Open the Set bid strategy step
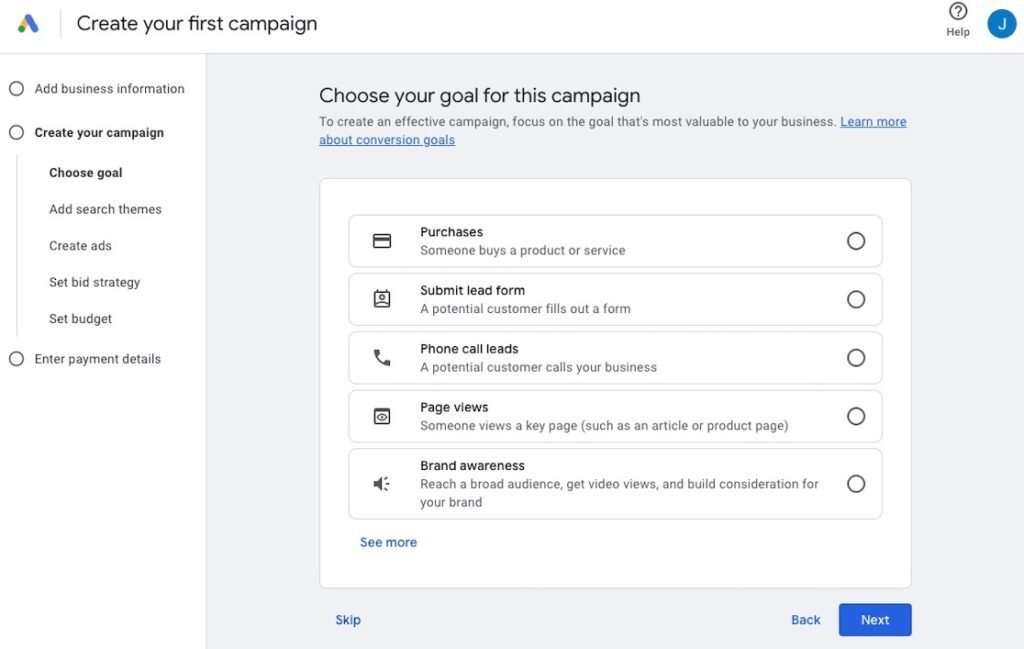The image size is (1024, 649). point(94,282)
